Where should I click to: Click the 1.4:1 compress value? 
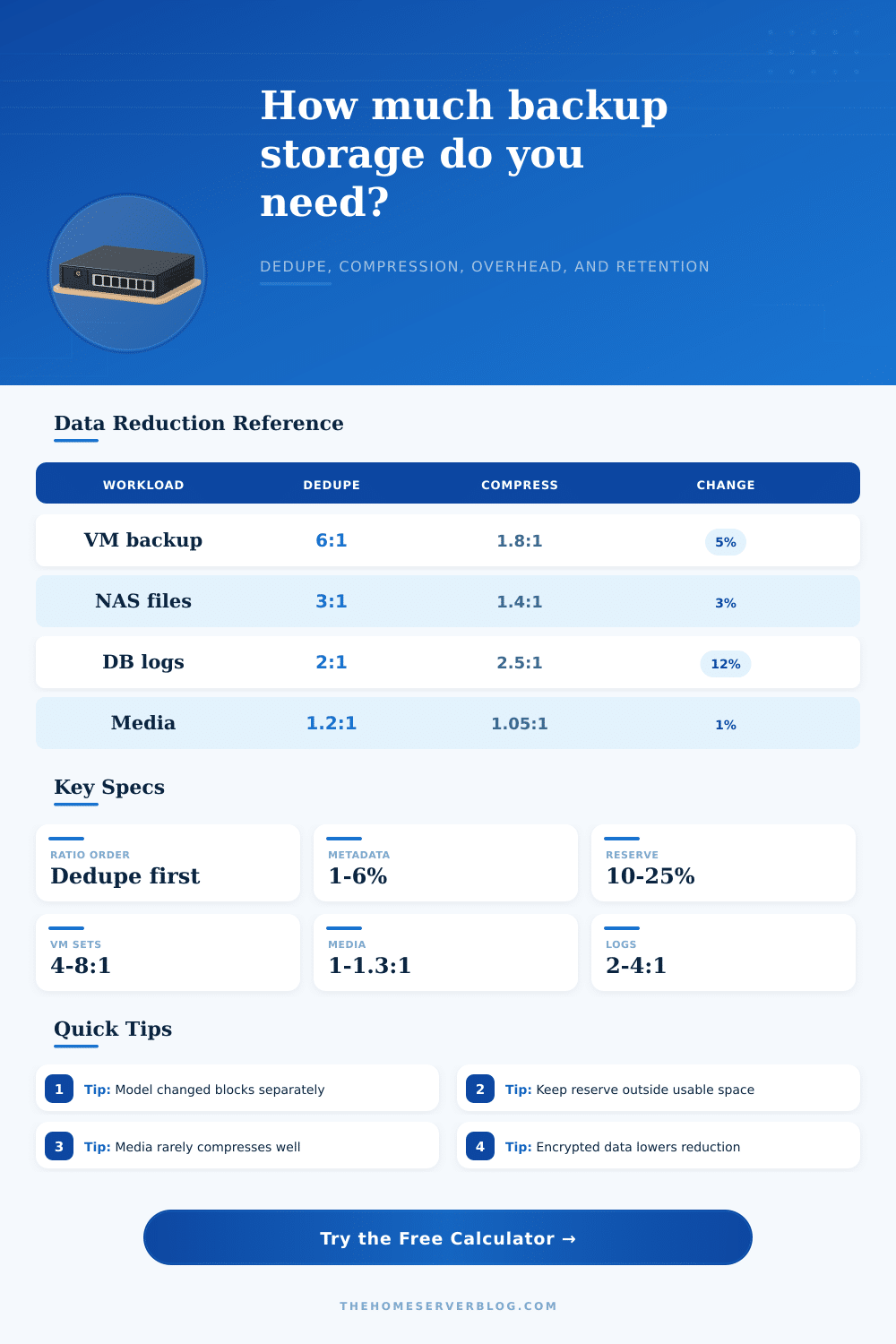(520, 602)
